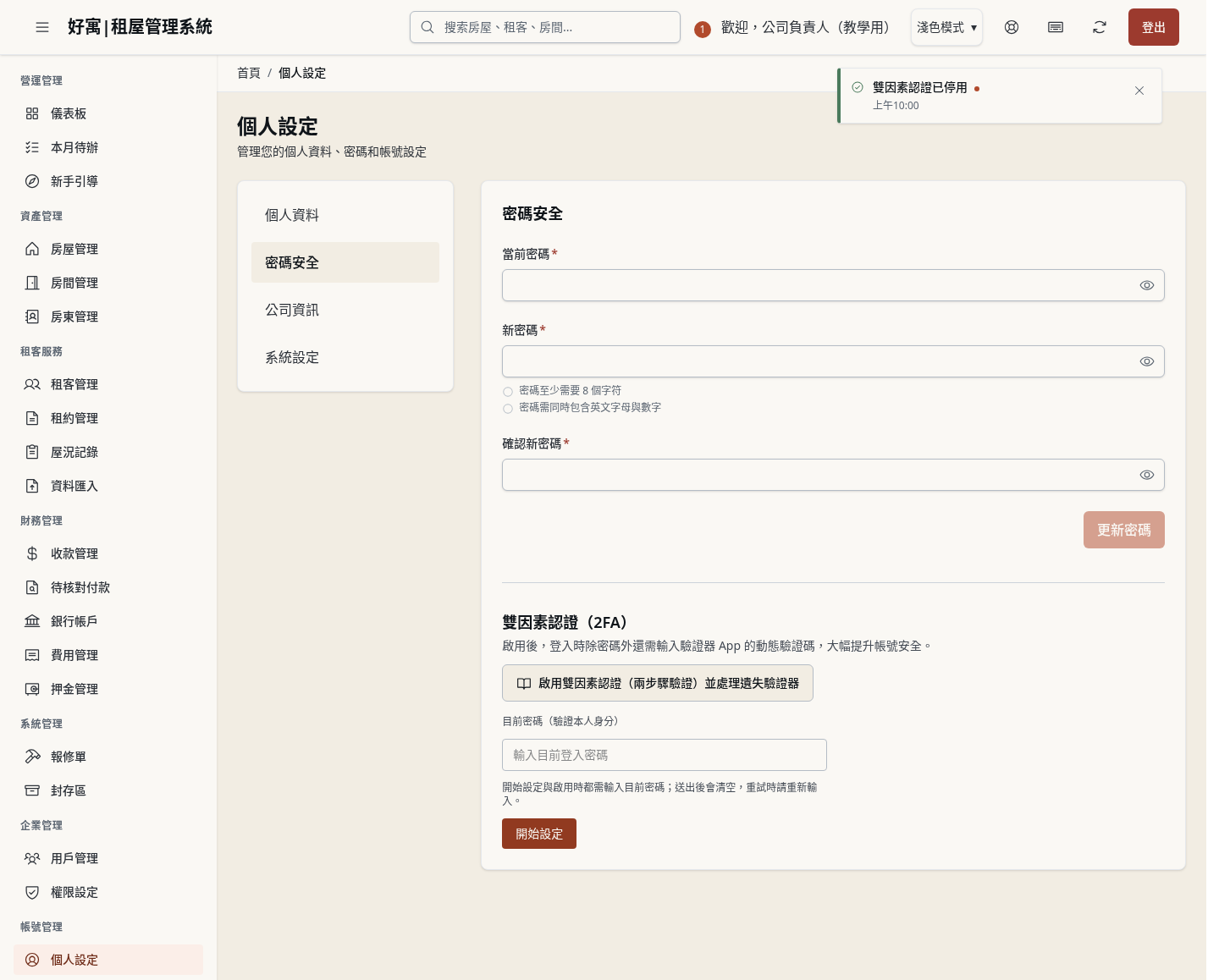
Task: Select 密碼安全 tab
Action: point(345,262)
